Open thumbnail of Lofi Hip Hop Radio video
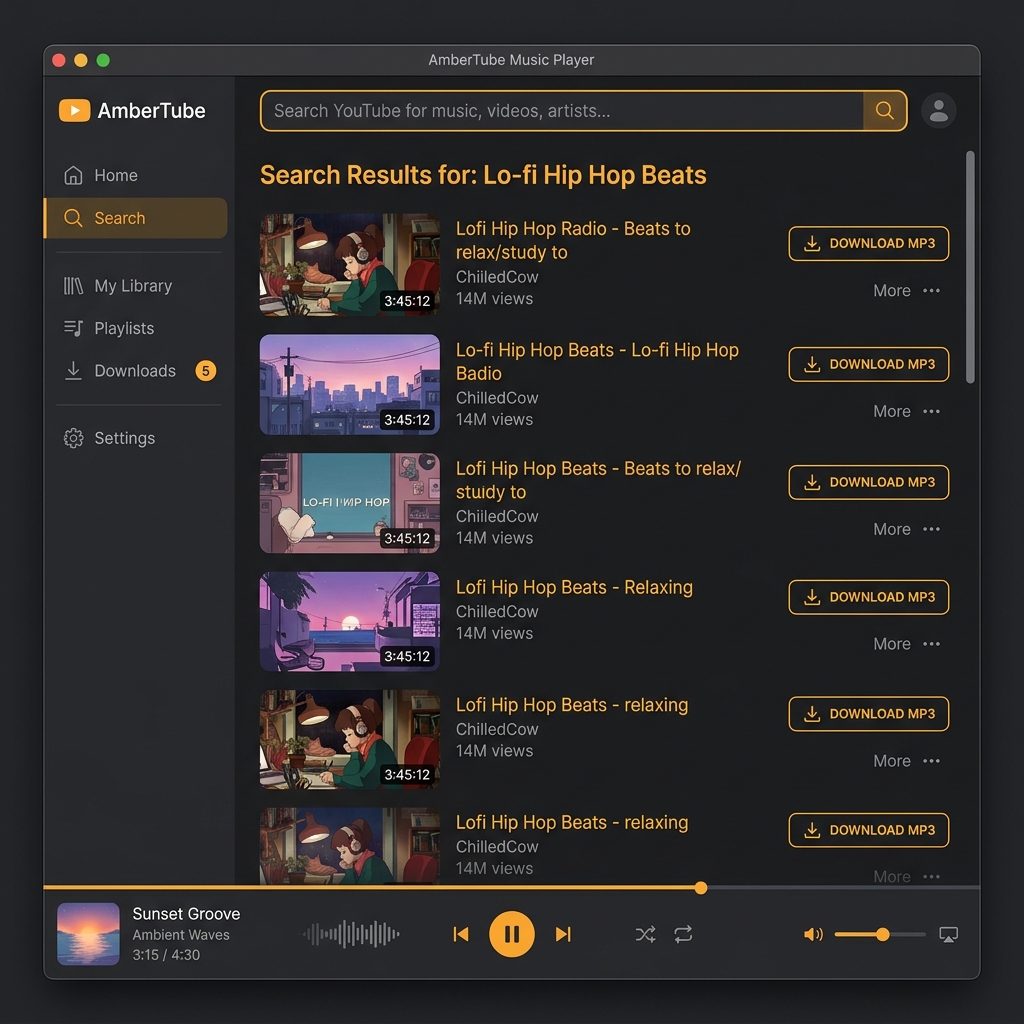The width and height of the screenshot is (1024, 1024). click(x=349, y=264)
